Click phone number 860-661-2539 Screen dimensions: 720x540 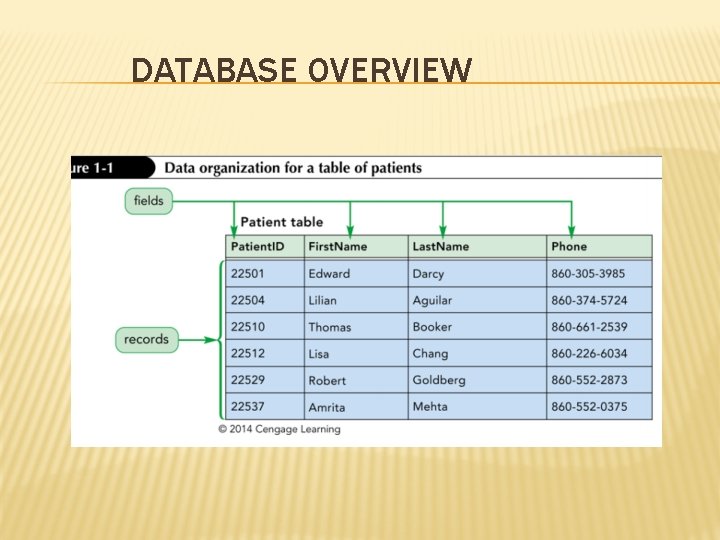[599, 327]
